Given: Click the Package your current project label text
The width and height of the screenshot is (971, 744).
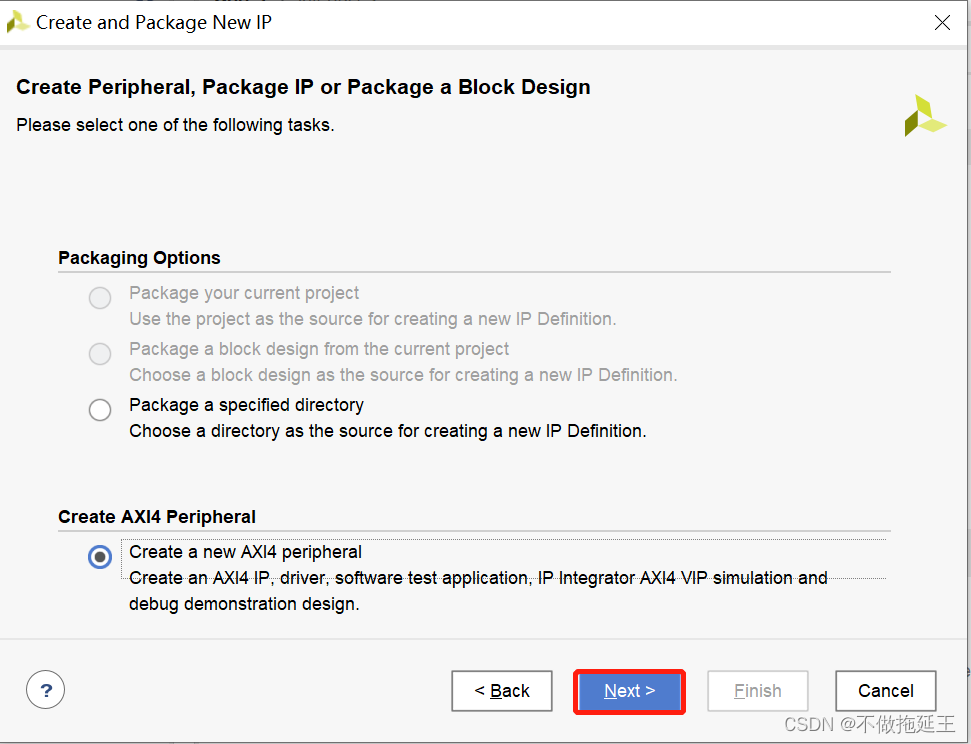Looking at the screenshot, I should pyautogui.click(x=244, y=293).
